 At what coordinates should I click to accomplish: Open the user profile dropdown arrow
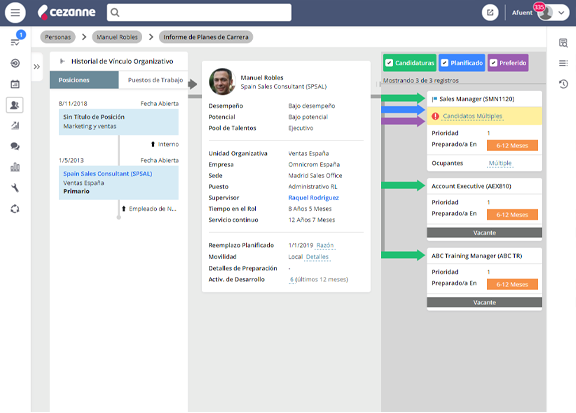pos(561,12)
